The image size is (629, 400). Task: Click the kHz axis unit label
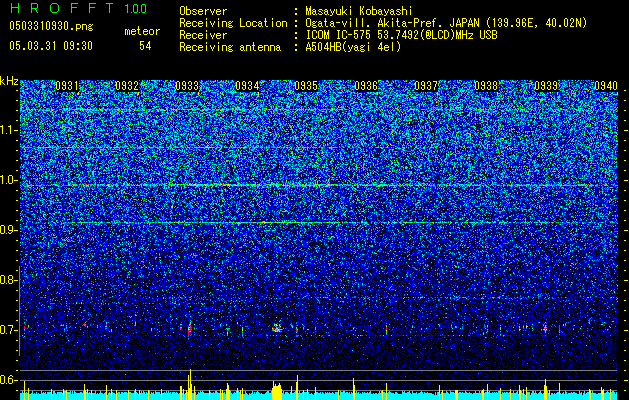[9, 81]
